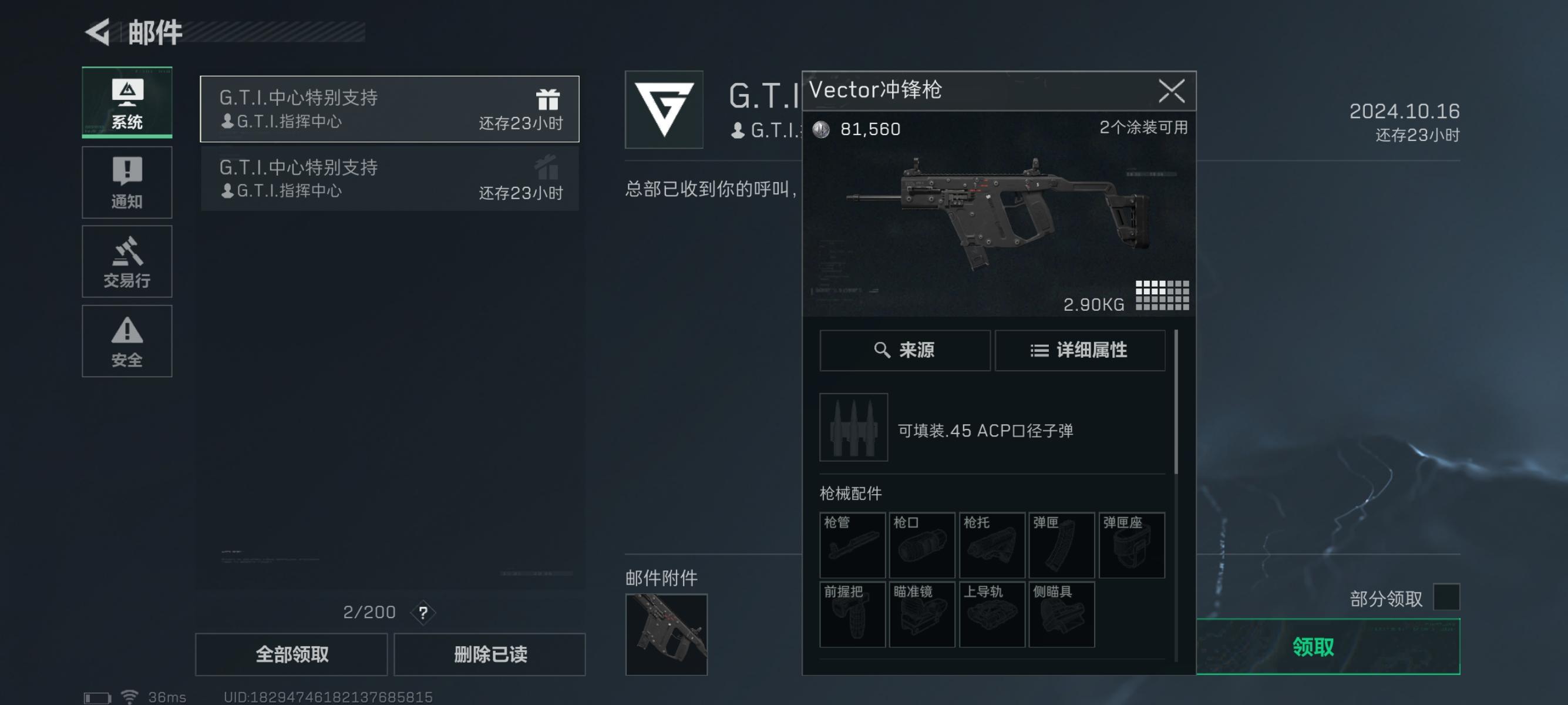The height and width of the screenshot is (705, 1568).
Task: Select the 瞄准镜 scope attachment slot
Action: point(921,615)
